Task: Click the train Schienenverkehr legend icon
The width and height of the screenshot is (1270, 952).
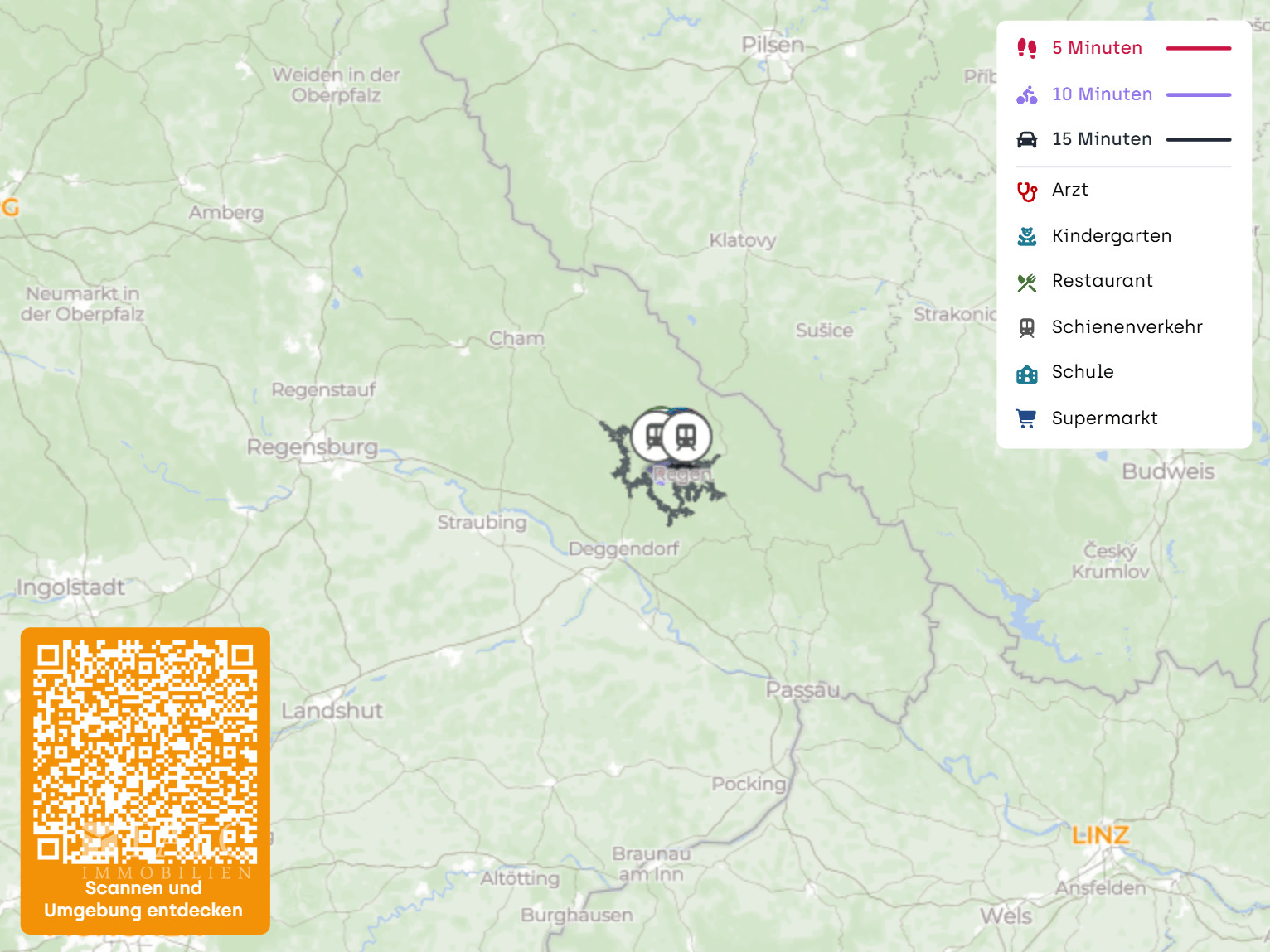Action: (x=1026, y=327)
